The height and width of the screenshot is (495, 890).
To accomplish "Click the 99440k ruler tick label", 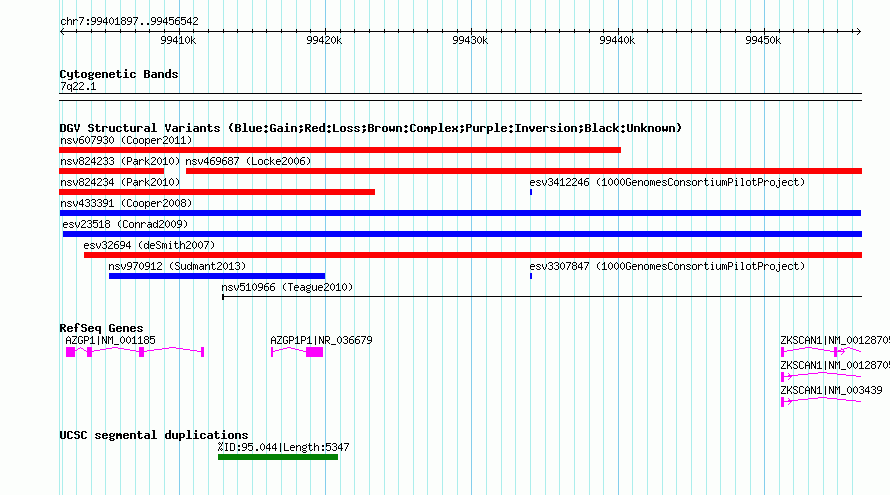I will tap(617, 40).
